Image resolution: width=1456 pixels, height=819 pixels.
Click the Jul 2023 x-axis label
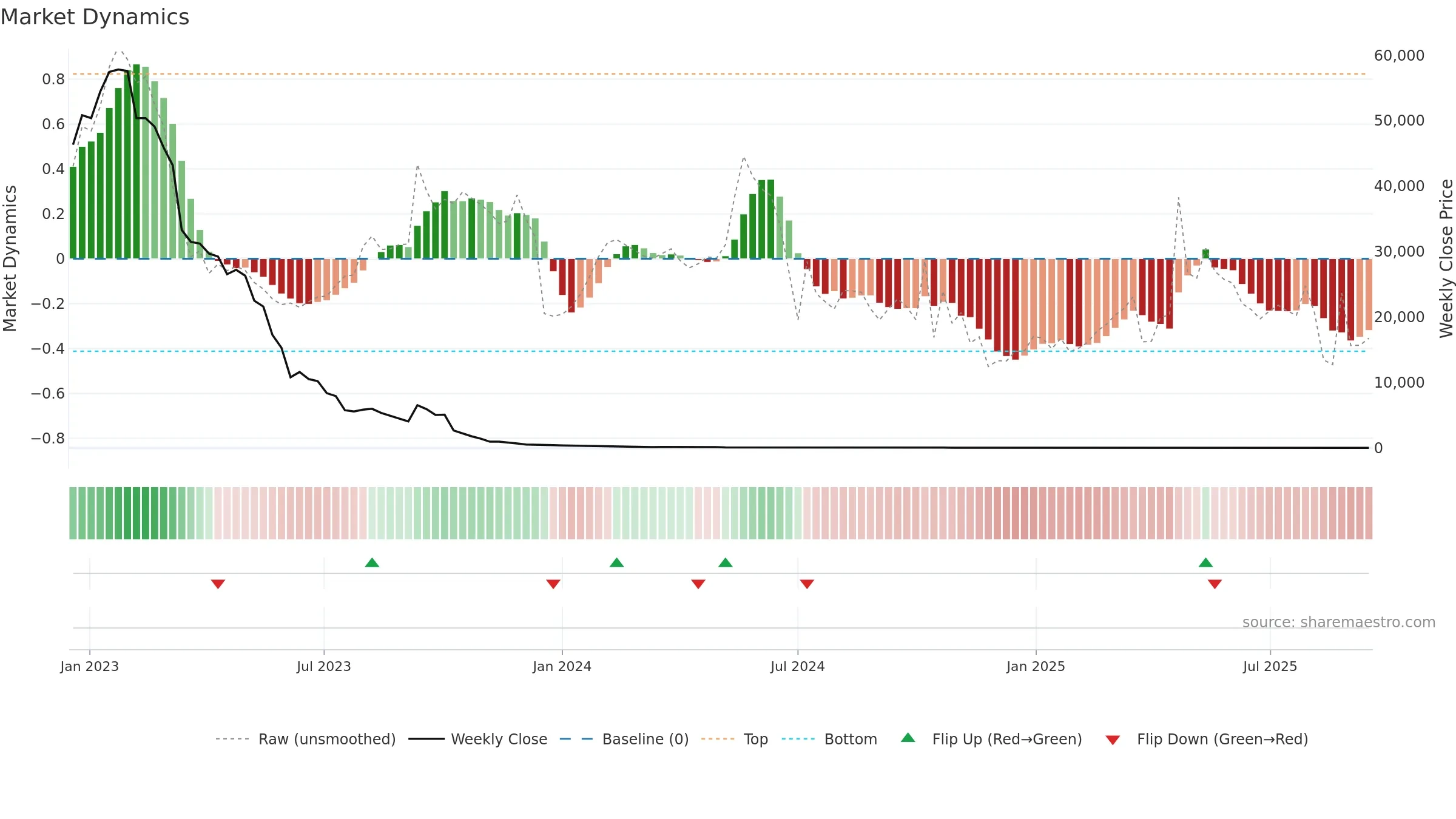(x=324, y=666)
